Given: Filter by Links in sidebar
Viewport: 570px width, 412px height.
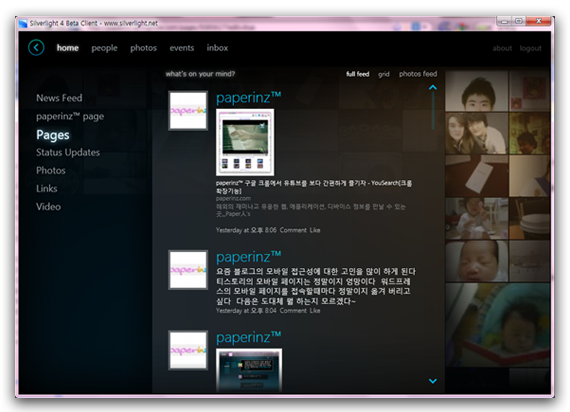Looking at the screenshot, I should 47,188.
